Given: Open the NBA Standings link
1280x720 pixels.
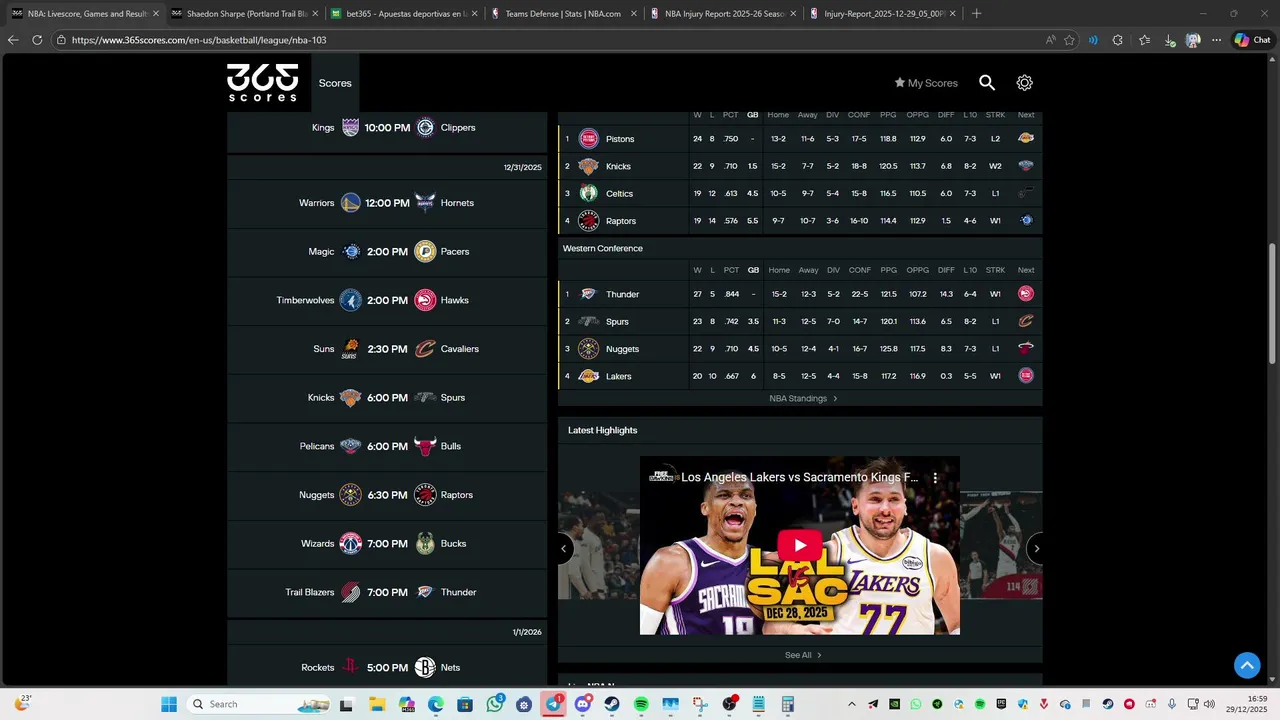Looking at the screenshot, I should pos(803,398).
